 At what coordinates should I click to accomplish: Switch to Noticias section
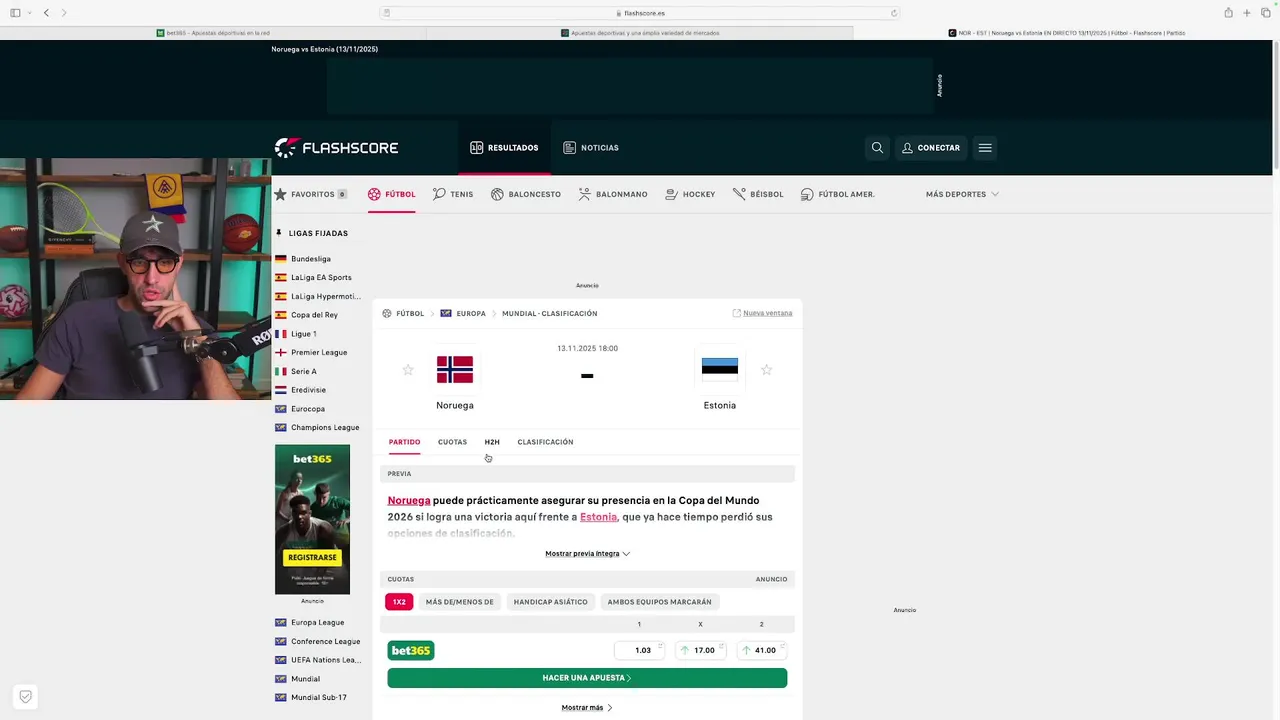point(591,148)
